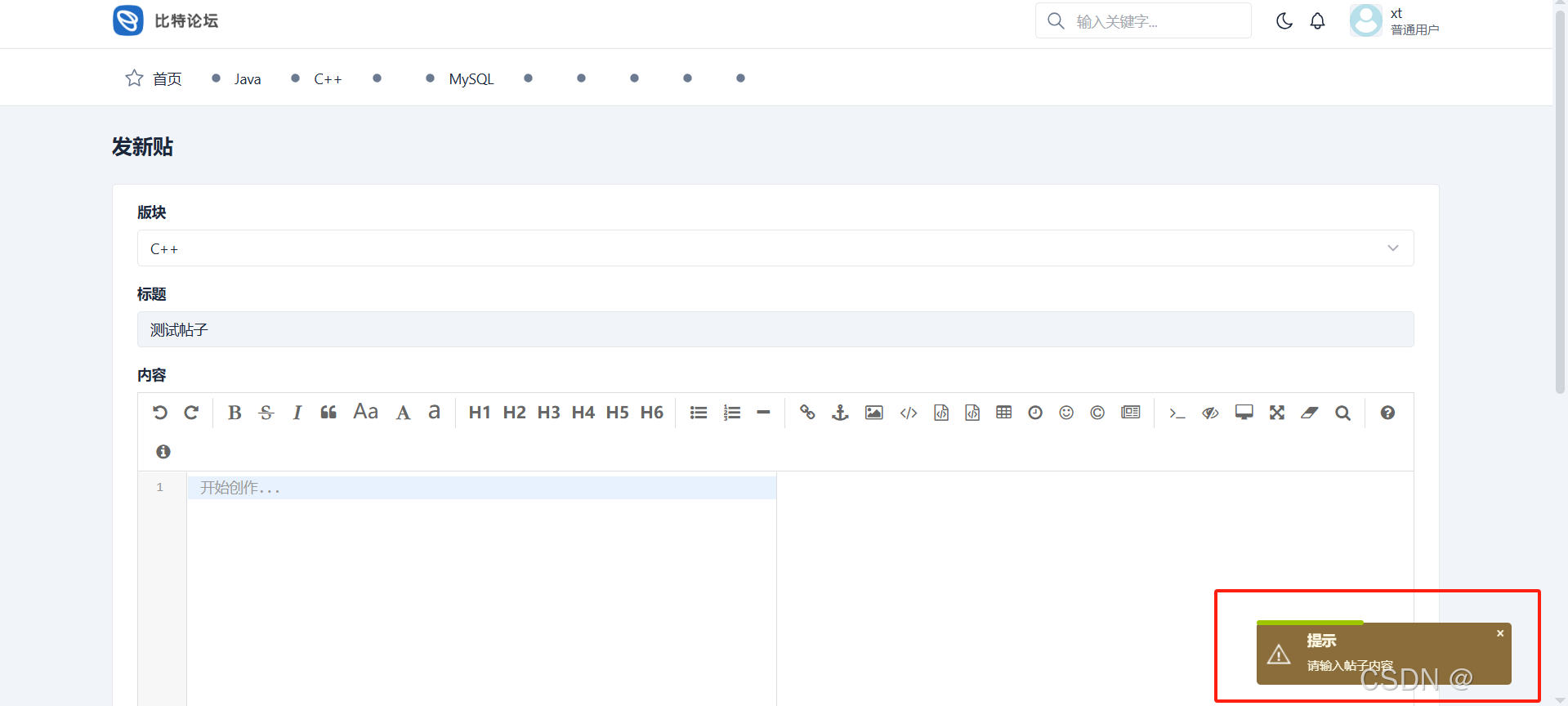Click into the editor content line
Screen dimensions: 1568x706
point(481,488)
